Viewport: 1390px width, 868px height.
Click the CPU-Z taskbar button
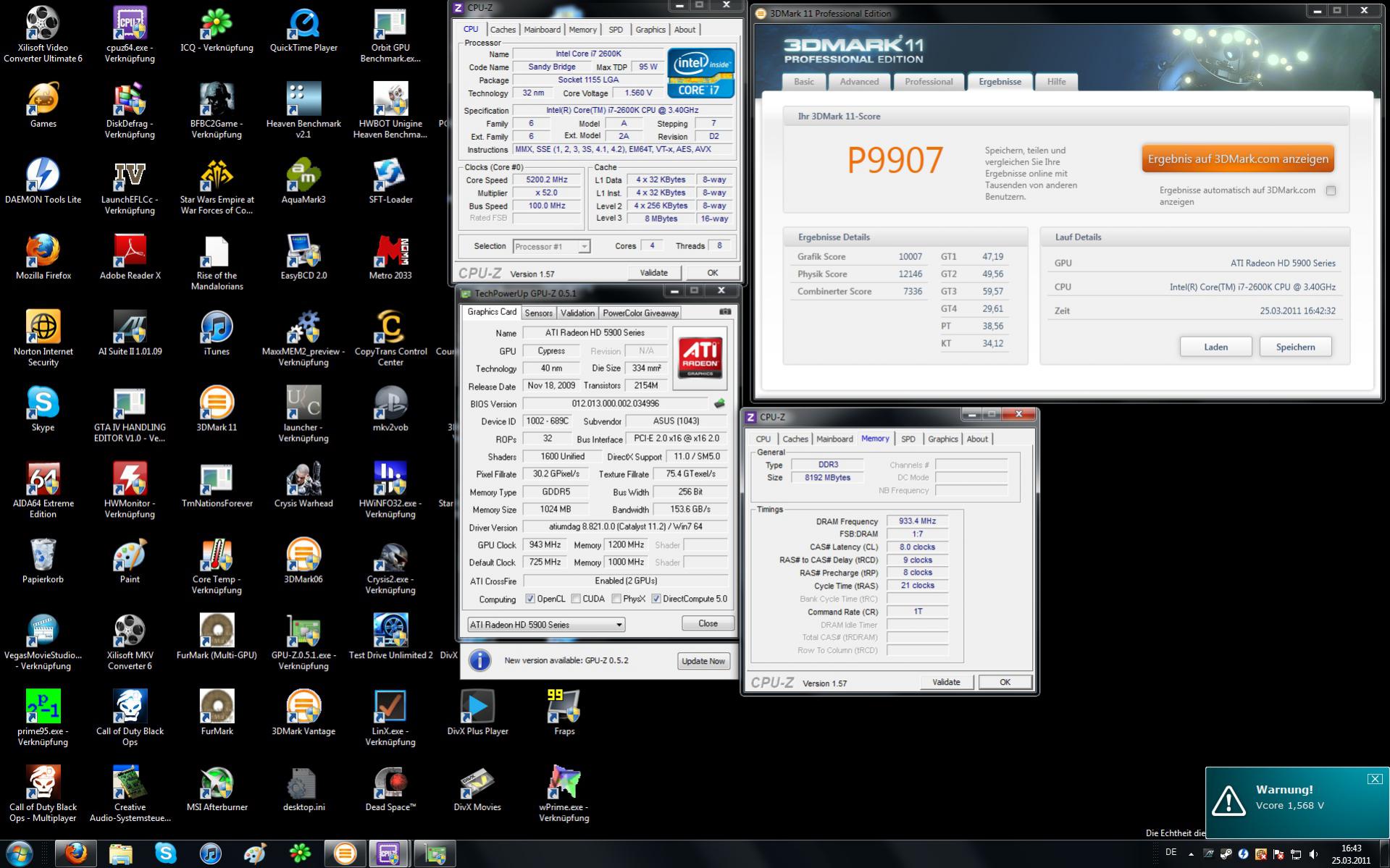(x=389, y=854)
